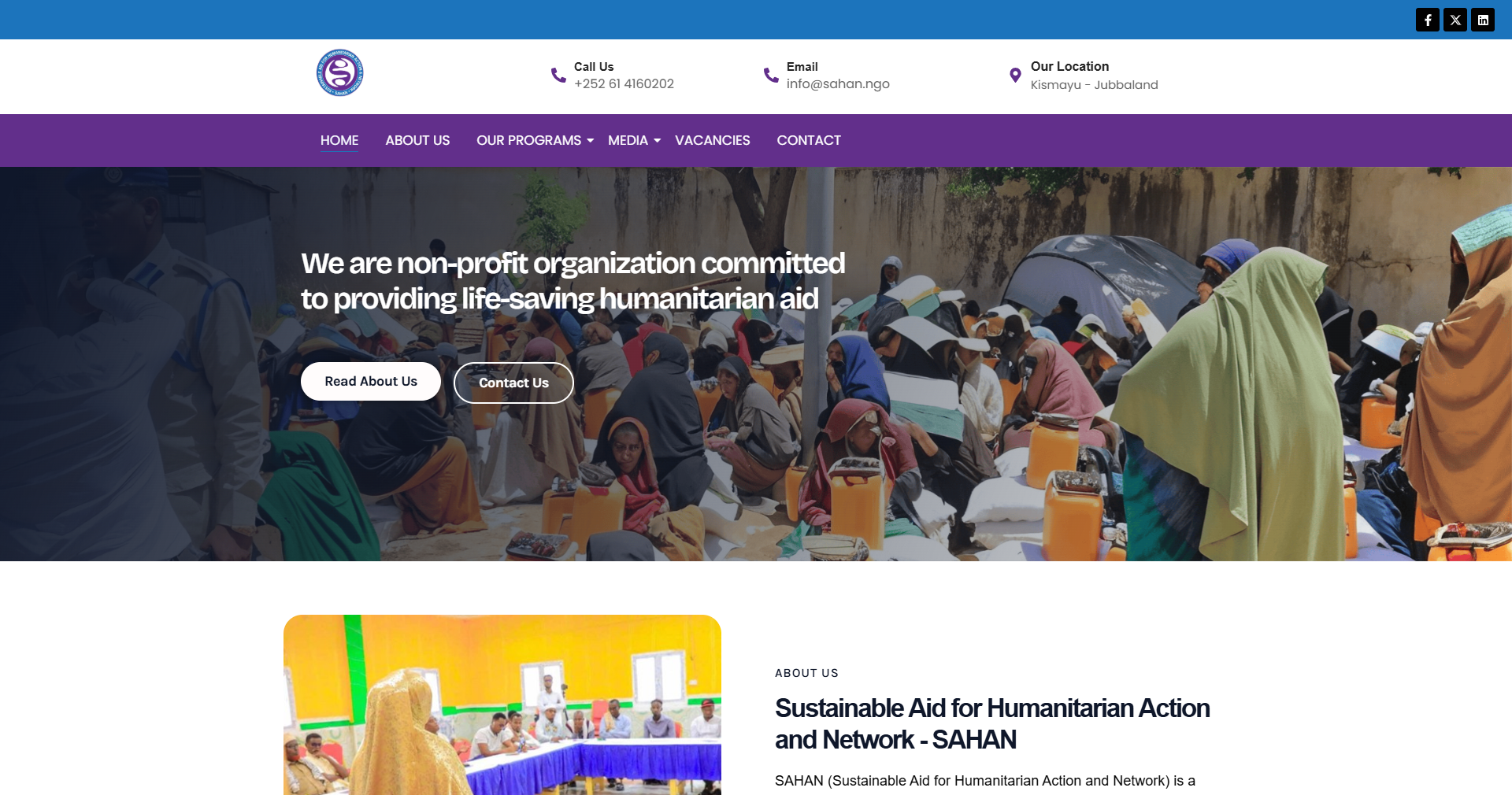1512x795 pixels.
Task: Open the OUR PROGRAMS menu
Action: tap(528, 140)
